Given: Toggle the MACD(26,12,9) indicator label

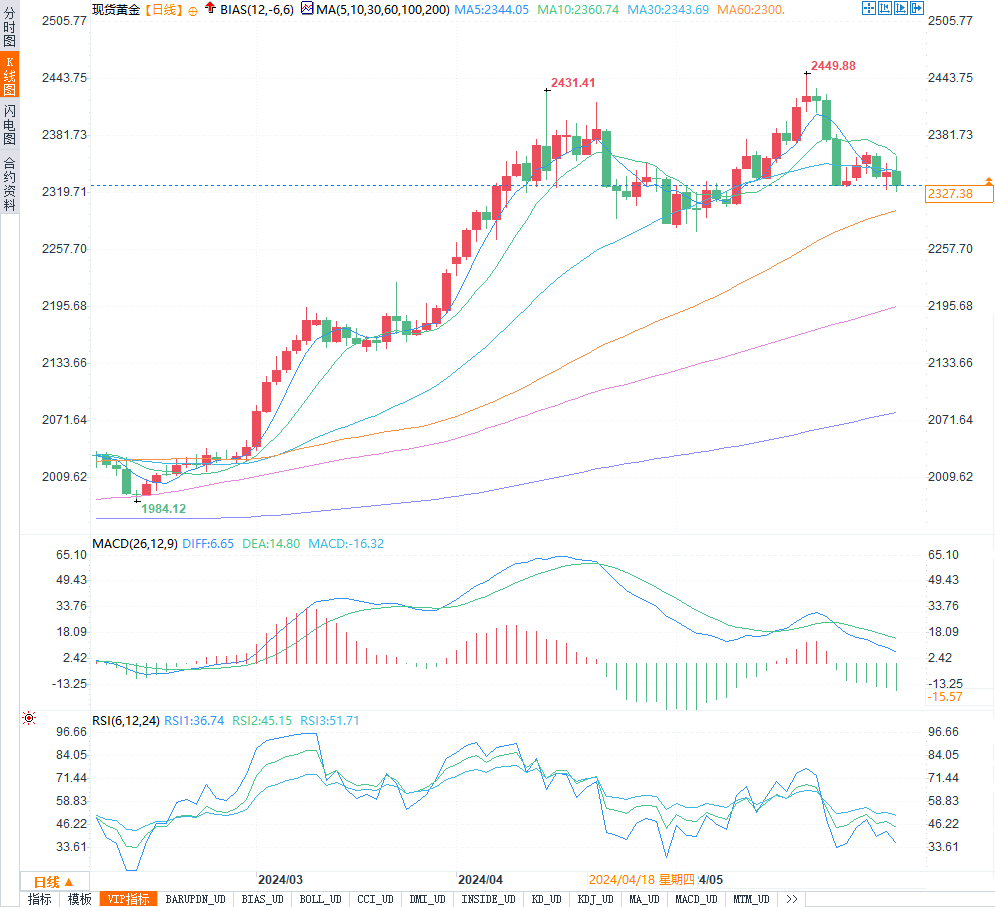Looking at the screenshot, I should (134, 544).
